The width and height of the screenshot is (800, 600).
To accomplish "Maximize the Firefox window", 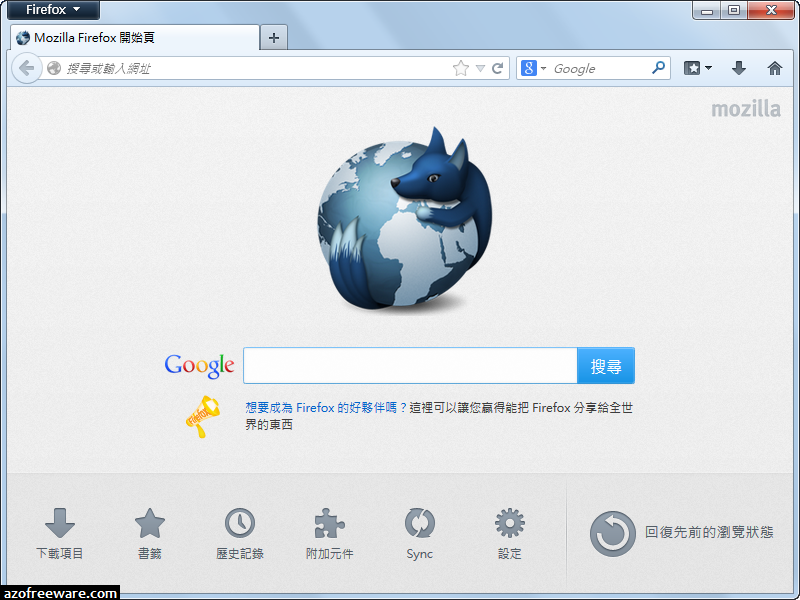I will (x=734, y=10).
